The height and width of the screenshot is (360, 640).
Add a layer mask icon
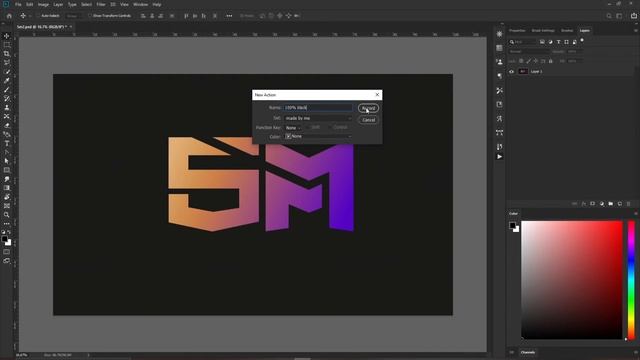point(593,204)
